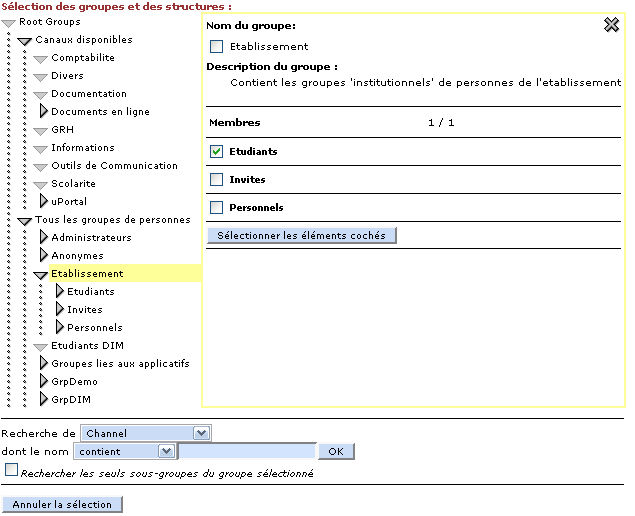635x516 pixels.
Task: Expand the uPortal group arrow
Action: [x=43, y=202]
